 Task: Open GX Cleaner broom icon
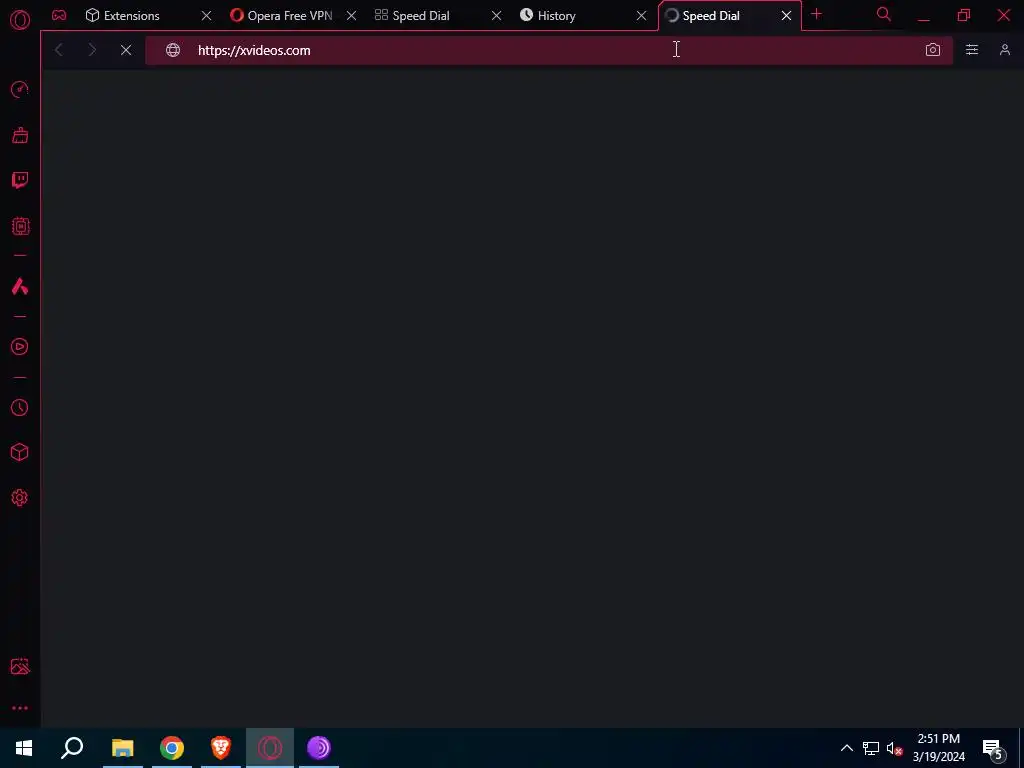[20, 135]
